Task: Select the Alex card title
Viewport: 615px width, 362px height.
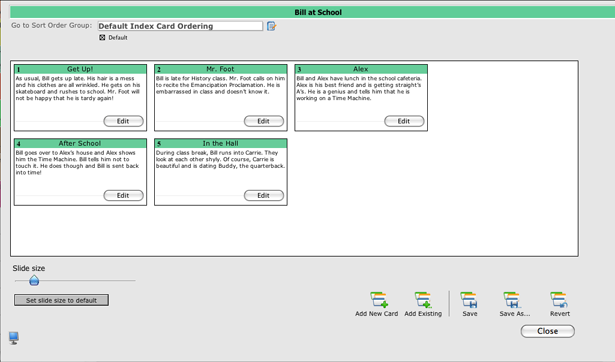Action: [x=360, y=69]
